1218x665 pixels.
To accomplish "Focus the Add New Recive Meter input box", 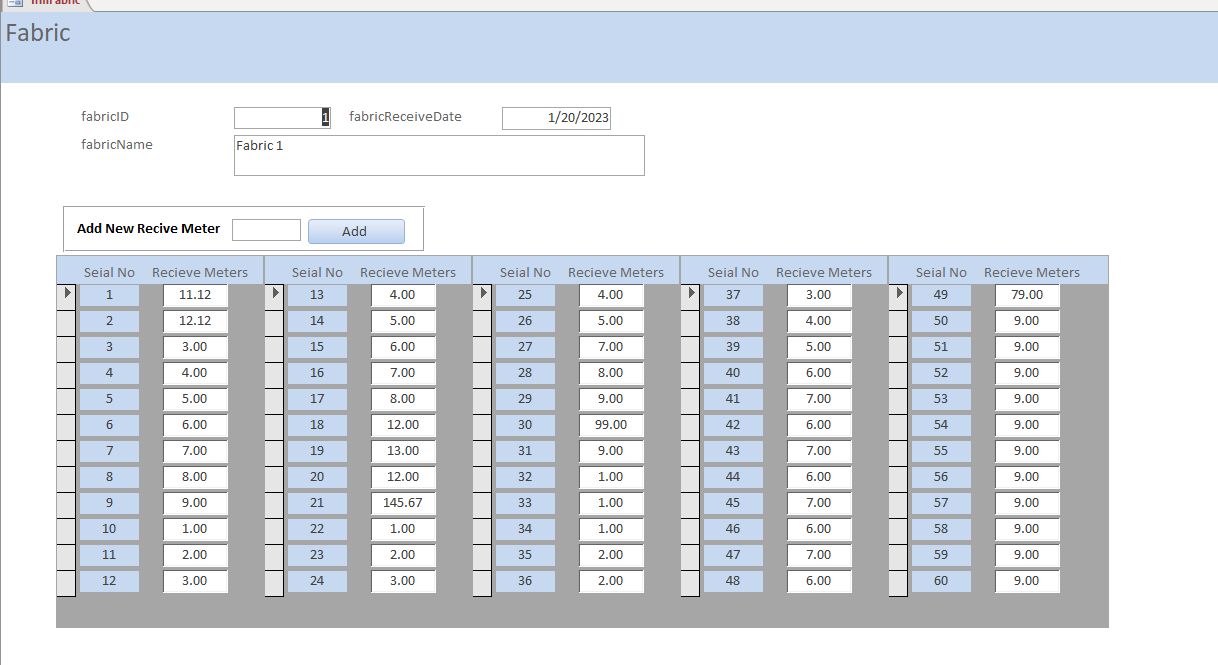I will click(x=266, y=230).
